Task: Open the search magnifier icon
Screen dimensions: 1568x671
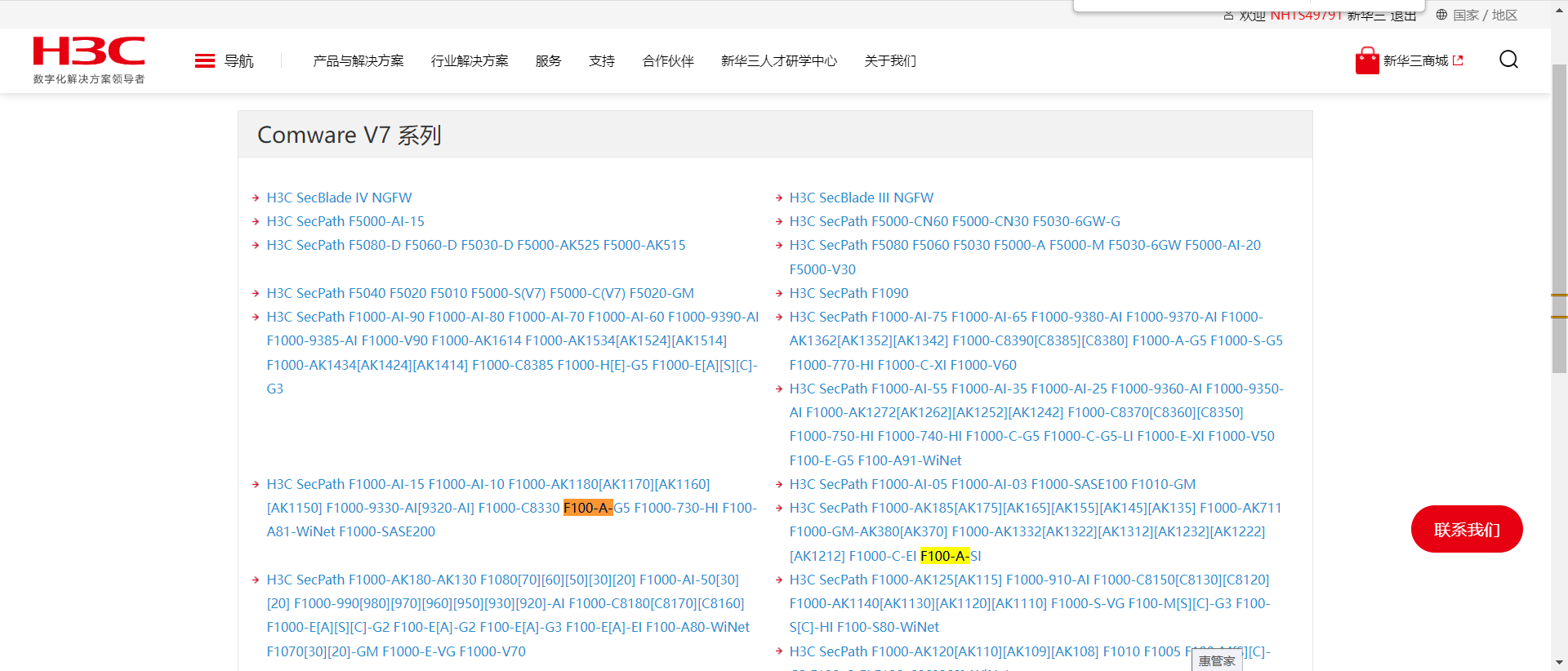Action: point(1508,60)
